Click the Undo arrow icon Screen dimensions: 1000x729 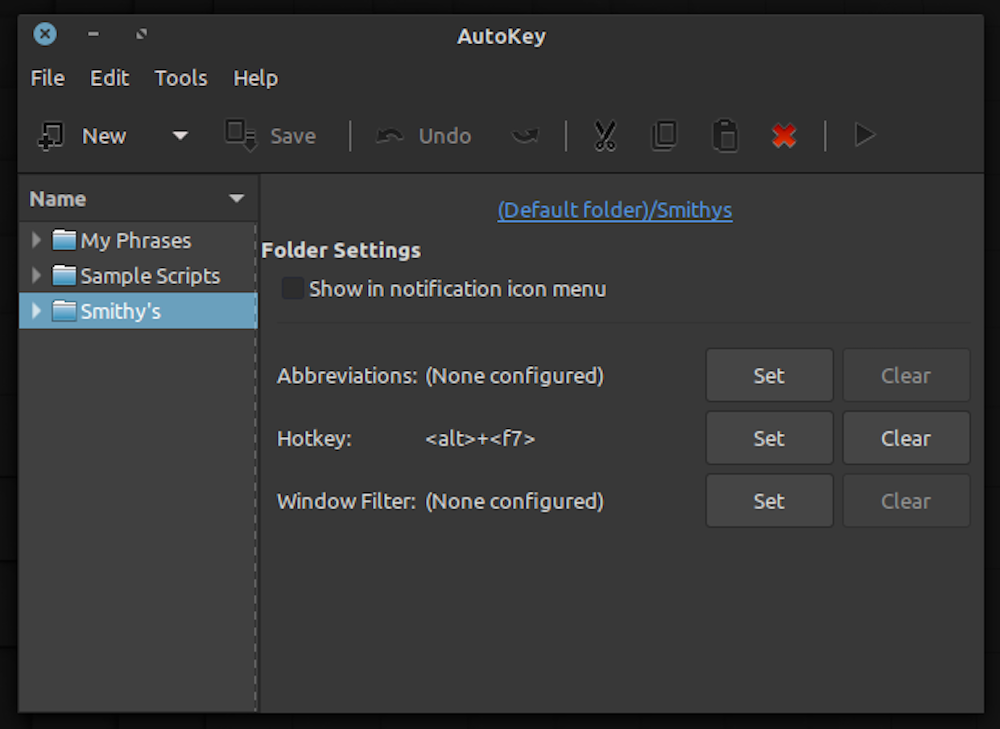[390, 136]
